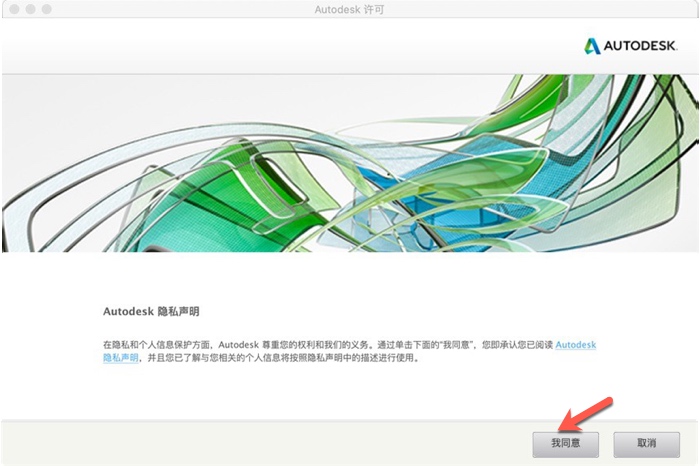Open the Autodesk 隐私声明 privacy link
Screen dimensions: 700x466
575,345
